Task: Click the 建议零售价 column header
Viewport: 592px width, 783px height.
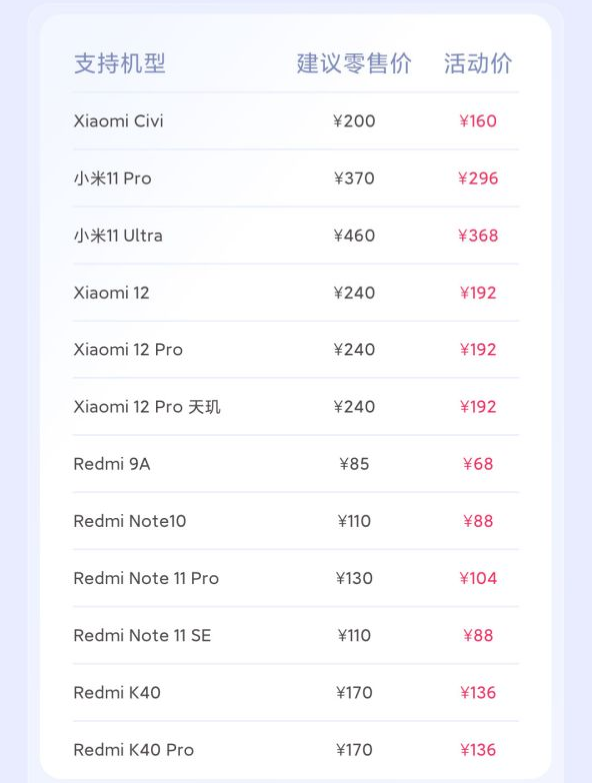Action: (x=354, y=63)
